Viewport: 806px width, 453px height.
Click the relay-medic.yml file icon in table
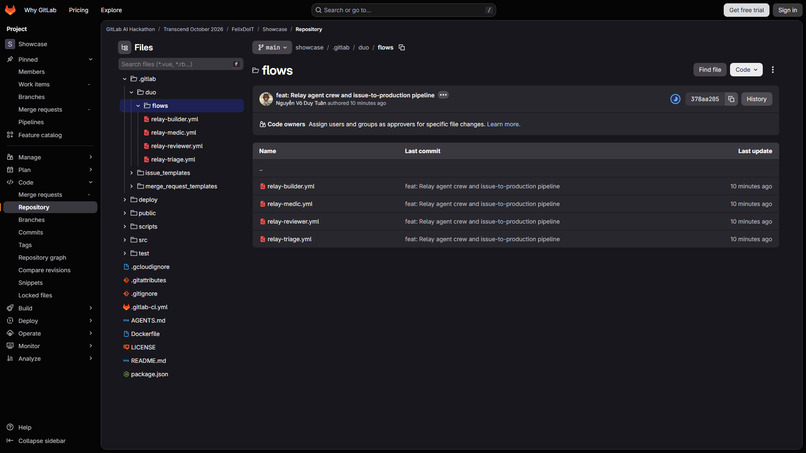[x=263, y=204]
